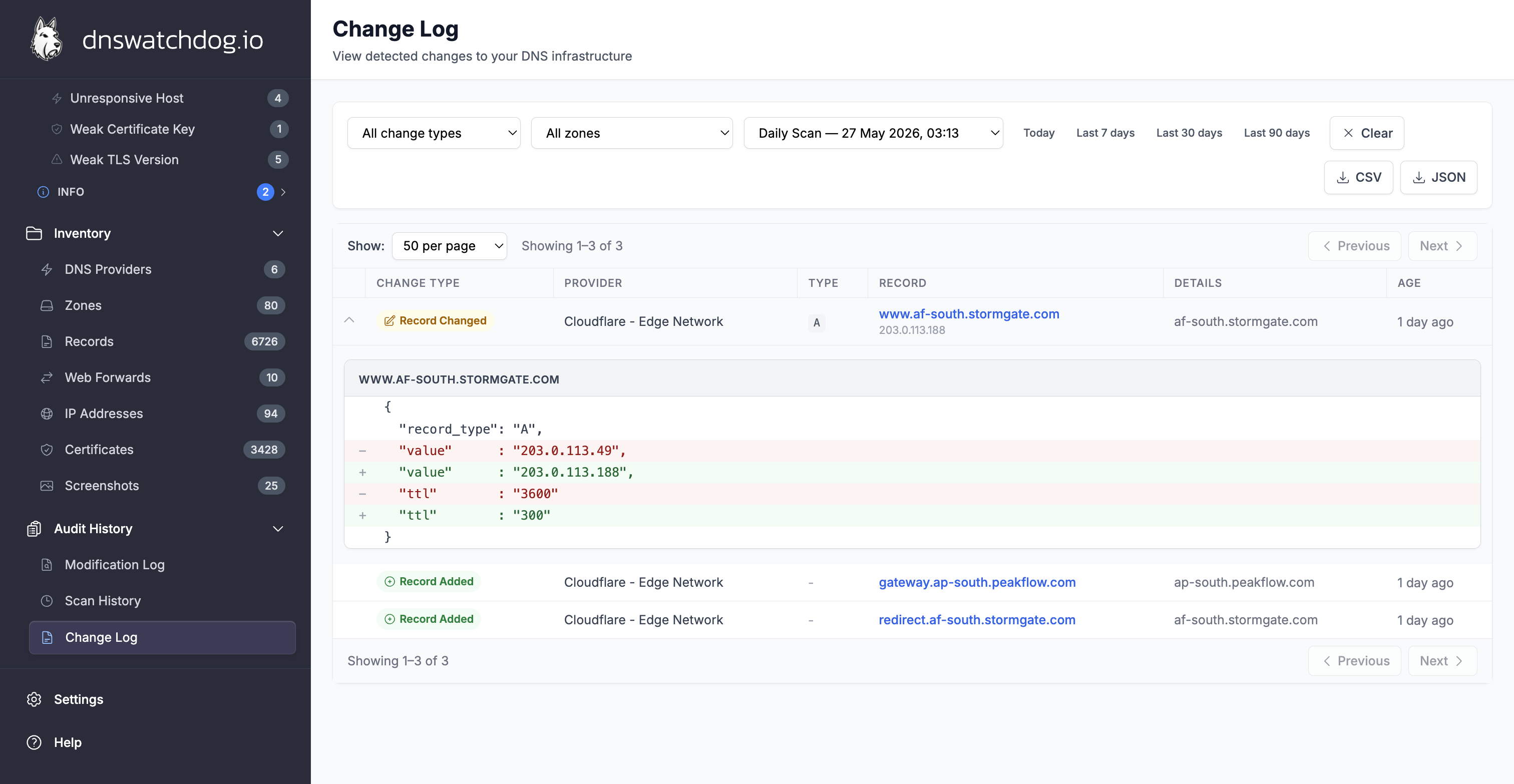
Task: Click the X icon on Clear button
Action: tap(1348, 133)
